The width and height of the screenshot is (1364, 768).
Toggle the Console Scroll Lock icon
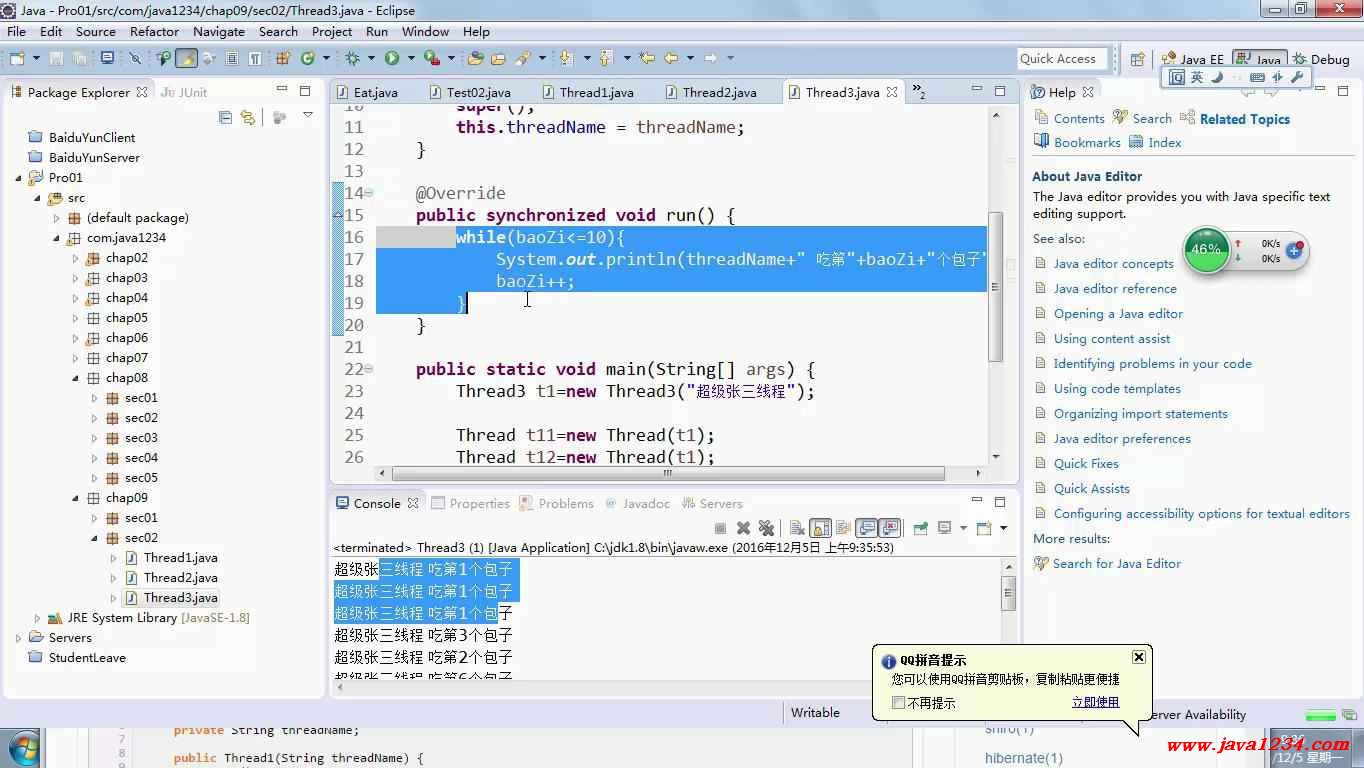click(x=820, y=528)
